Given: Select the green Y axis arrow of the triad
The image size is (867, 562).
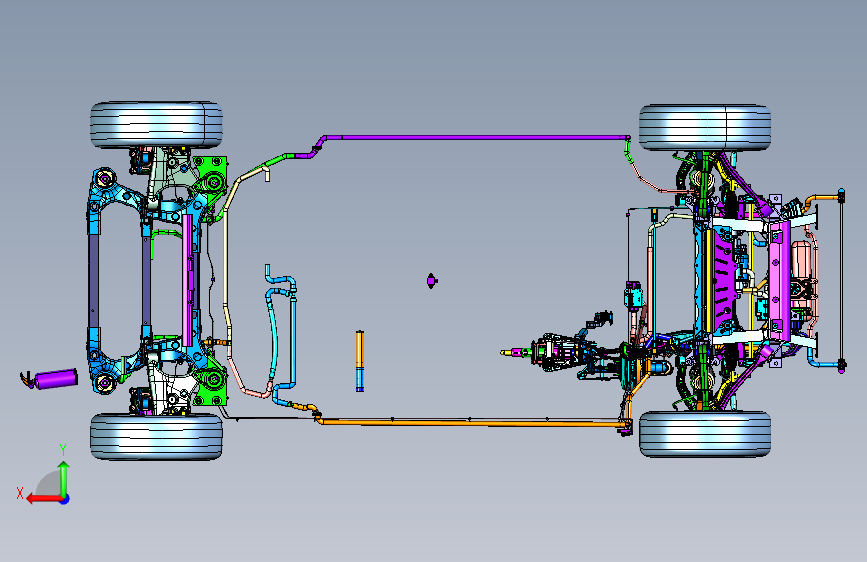Looking at the screenshot, I should pos(64,479).
